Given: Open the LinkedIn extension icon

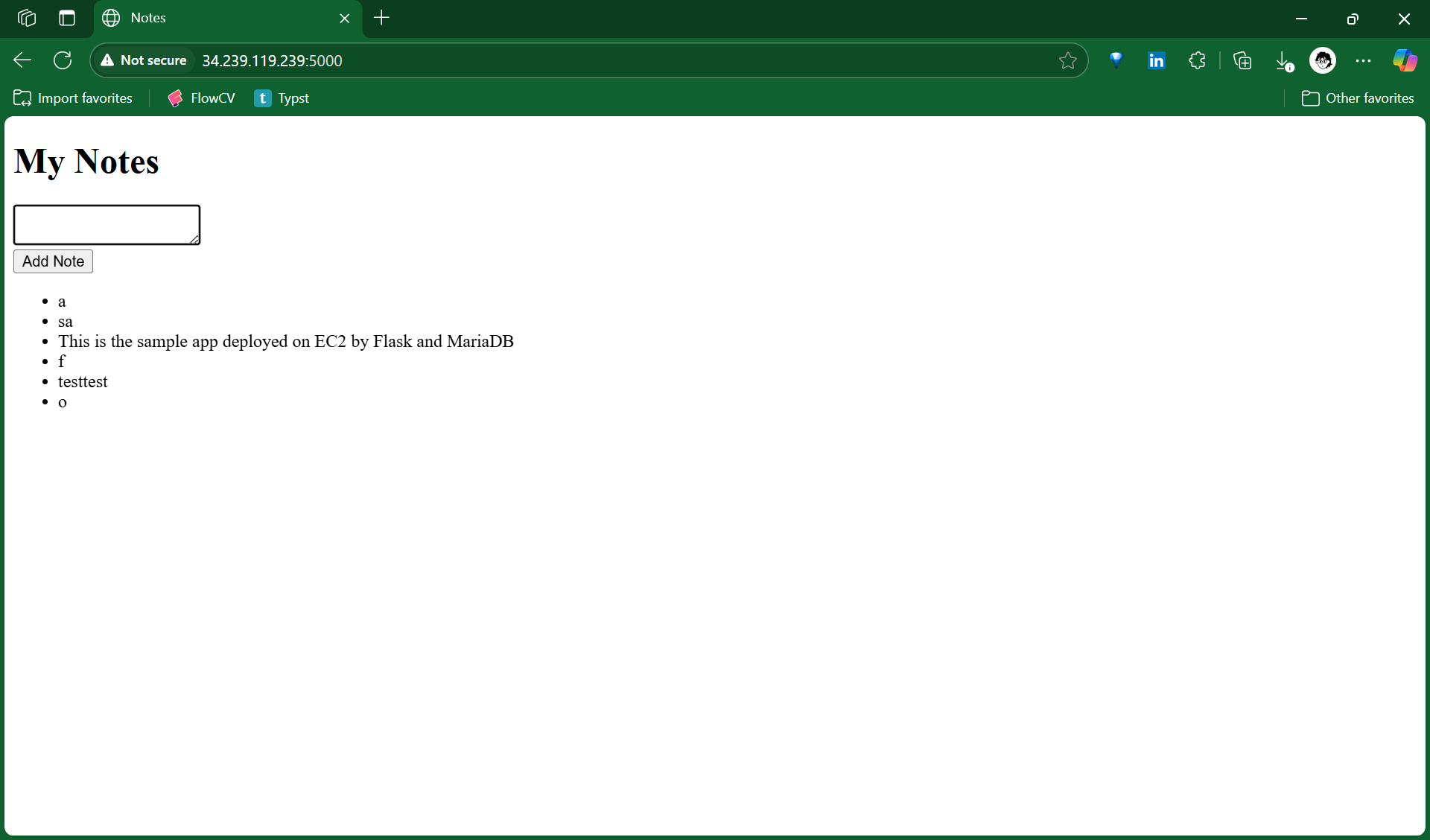Looking at the screenshot, I should click(x=1156, y=60).
